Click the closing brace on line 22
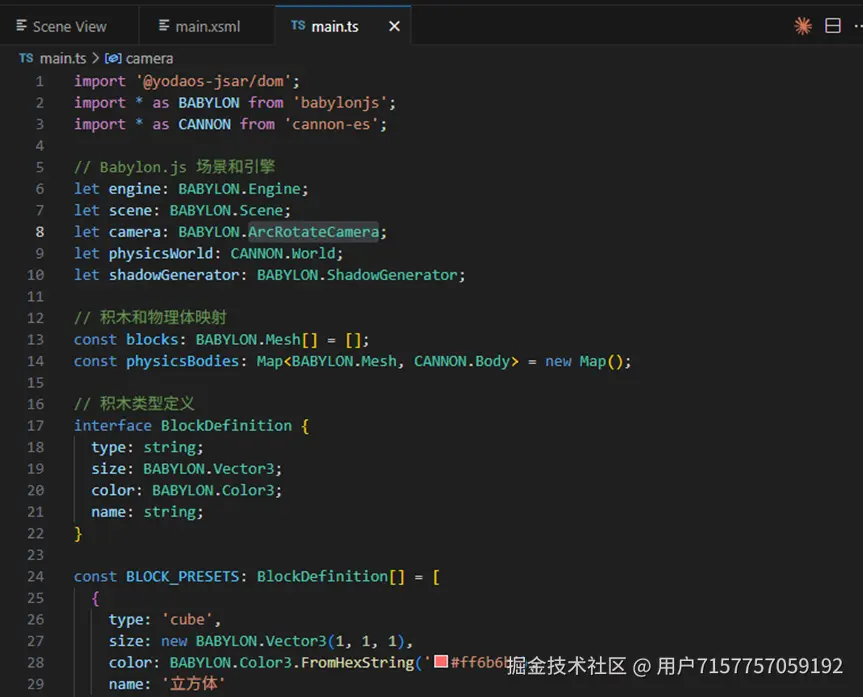The image size is (863, 697). pos(78,533)
